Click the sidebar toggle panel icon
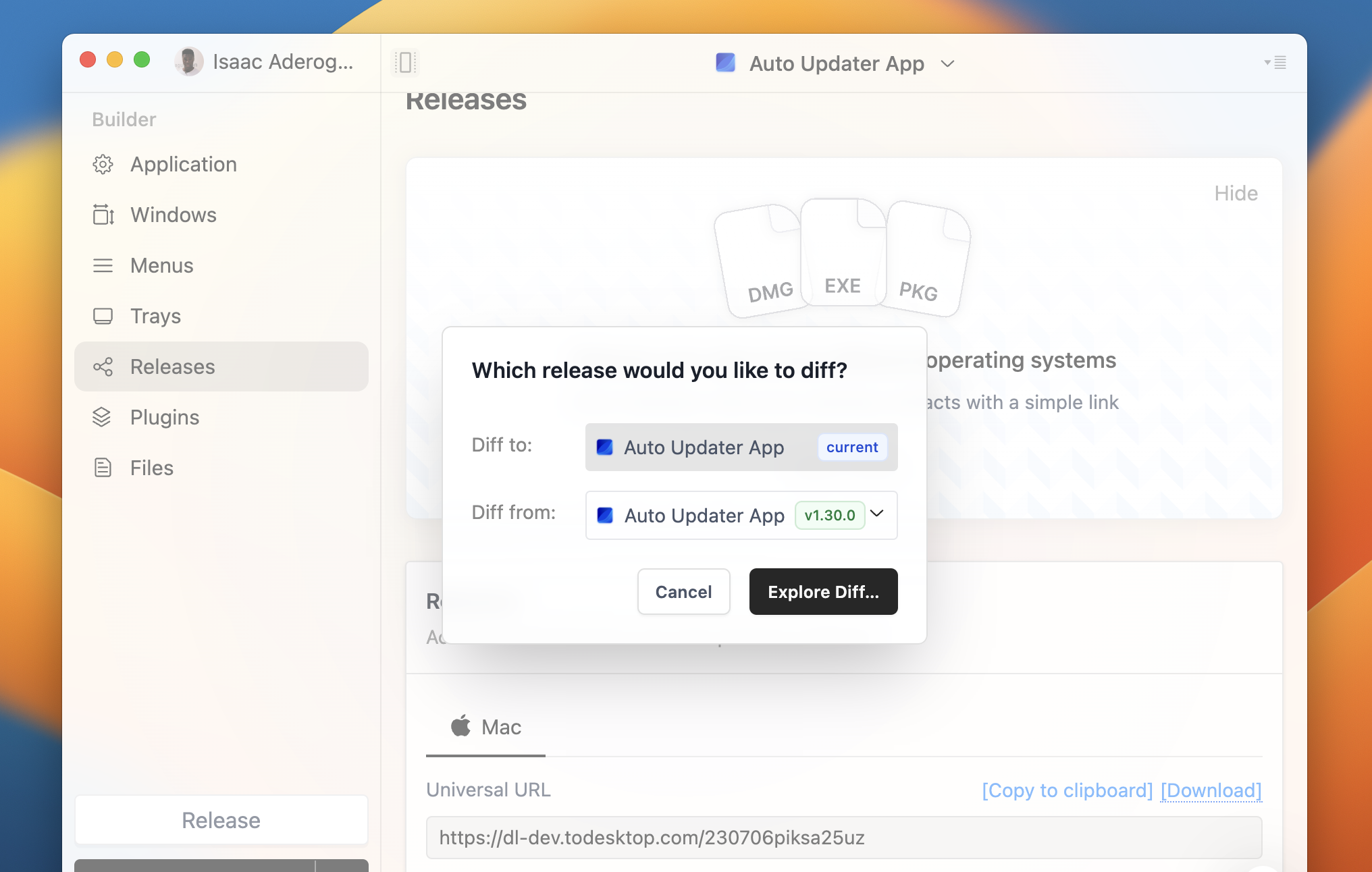Image resolution: width=1372 pixels, height=872 pixels. click(x=405, y=62)
